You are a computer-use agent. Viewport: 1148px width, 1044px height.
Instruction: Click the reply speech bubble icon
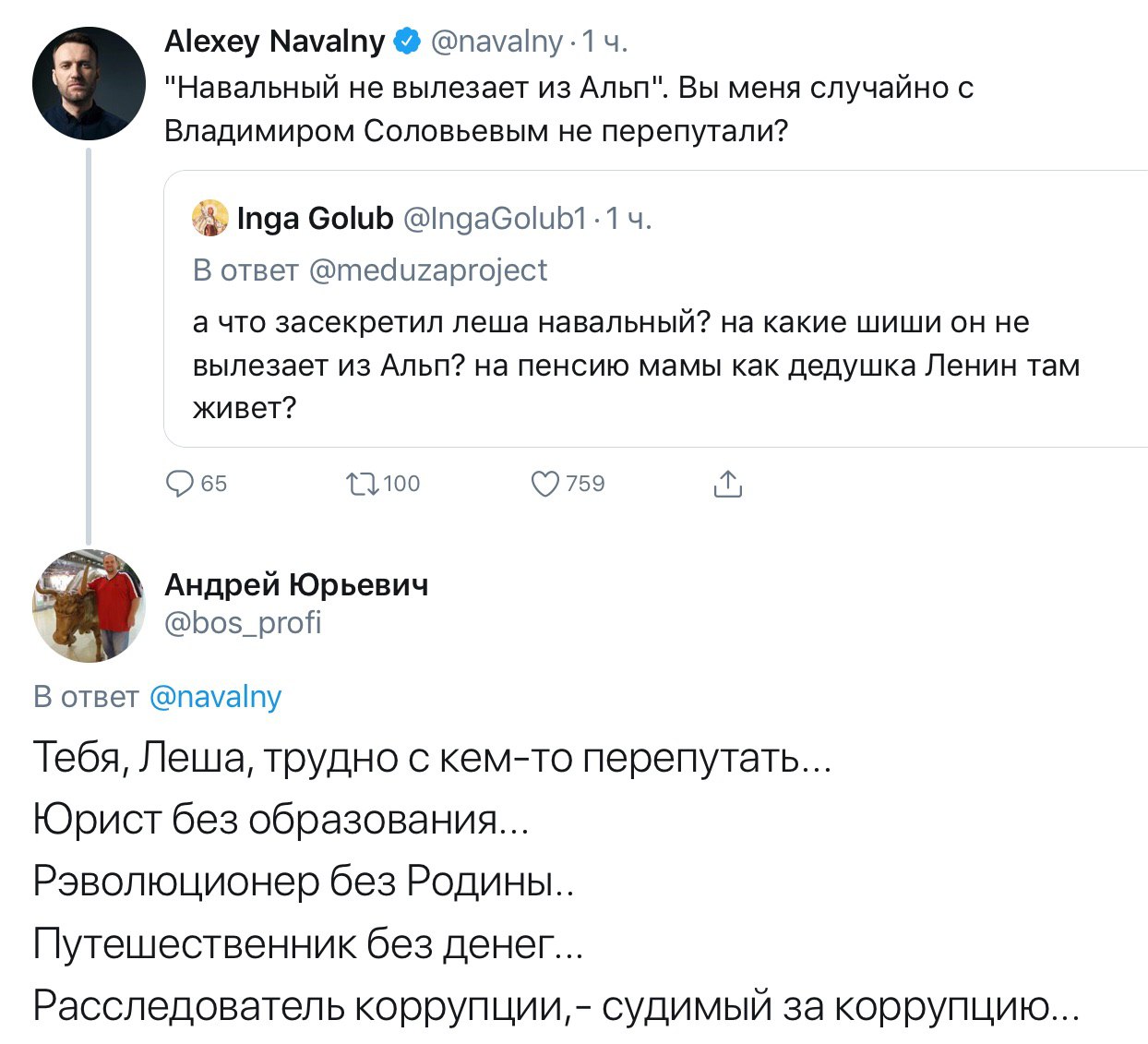pos(179,484)
